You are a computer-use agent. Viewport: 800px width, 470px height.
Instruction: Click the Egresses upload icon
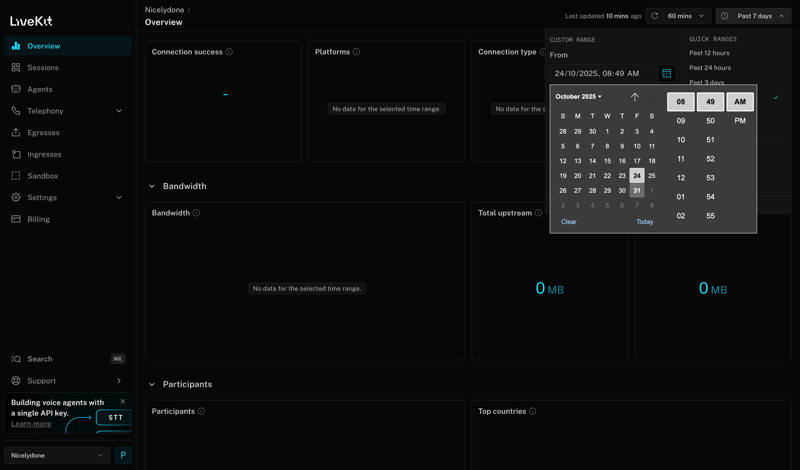16,133
